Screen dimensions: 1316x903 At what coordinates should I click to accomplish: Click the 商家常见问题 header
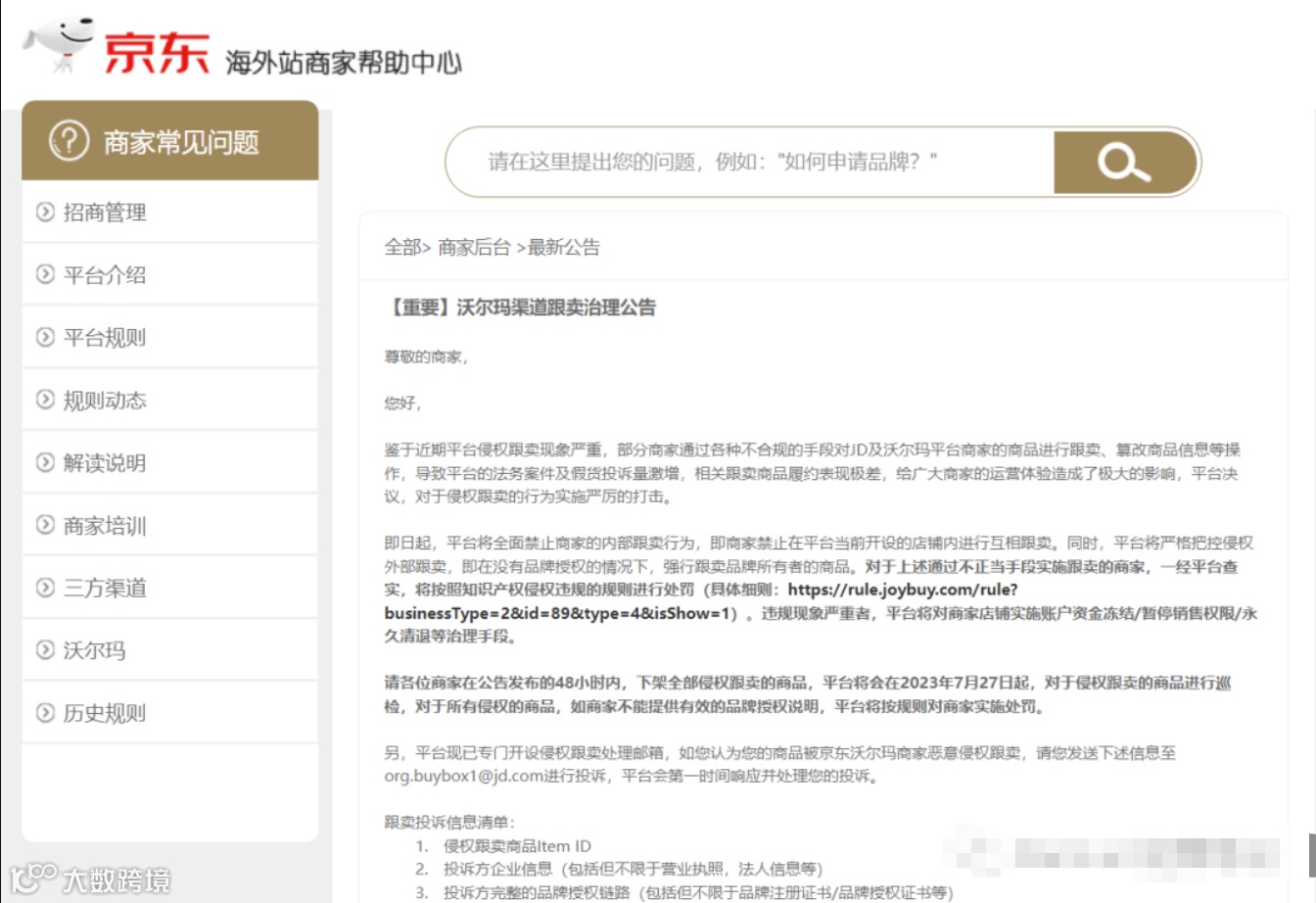(170, 141)
